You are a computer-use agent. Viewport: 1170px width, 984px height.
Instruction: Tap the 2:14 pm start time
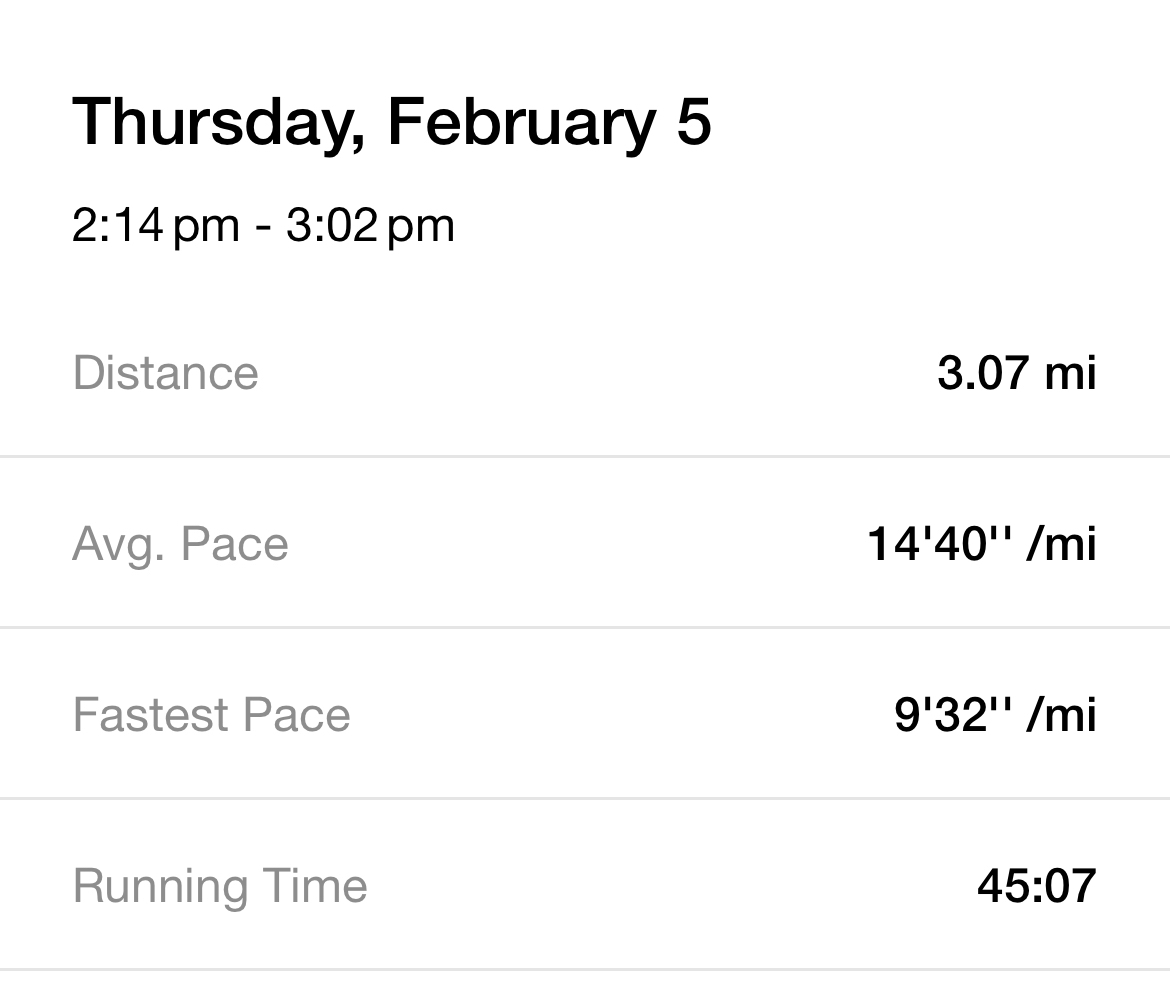(155, 226)
